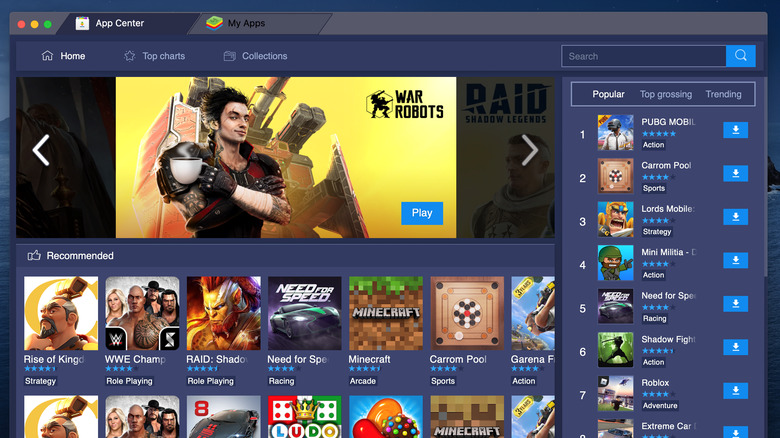Download PUBG Mobile from the list
780x438 pixels.
735,130
